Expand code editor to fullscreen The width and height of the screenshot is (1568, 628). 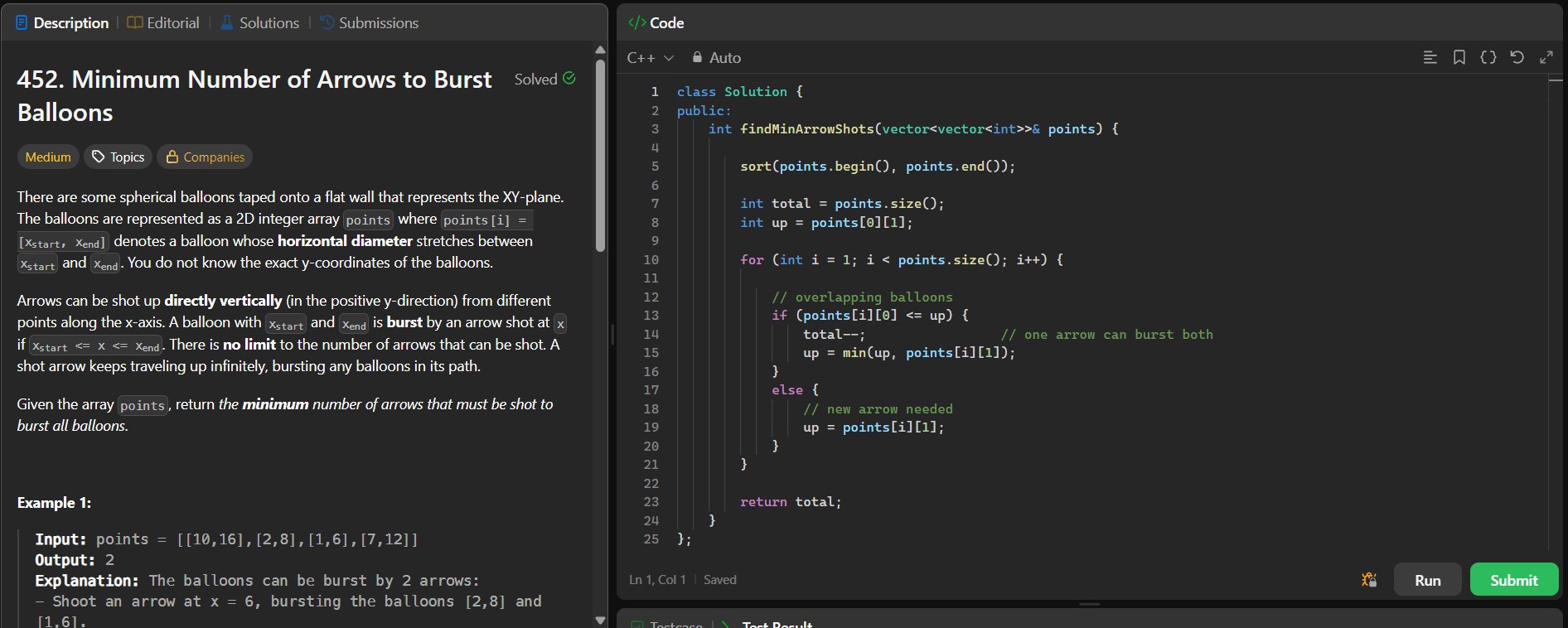click(1546, 57)
